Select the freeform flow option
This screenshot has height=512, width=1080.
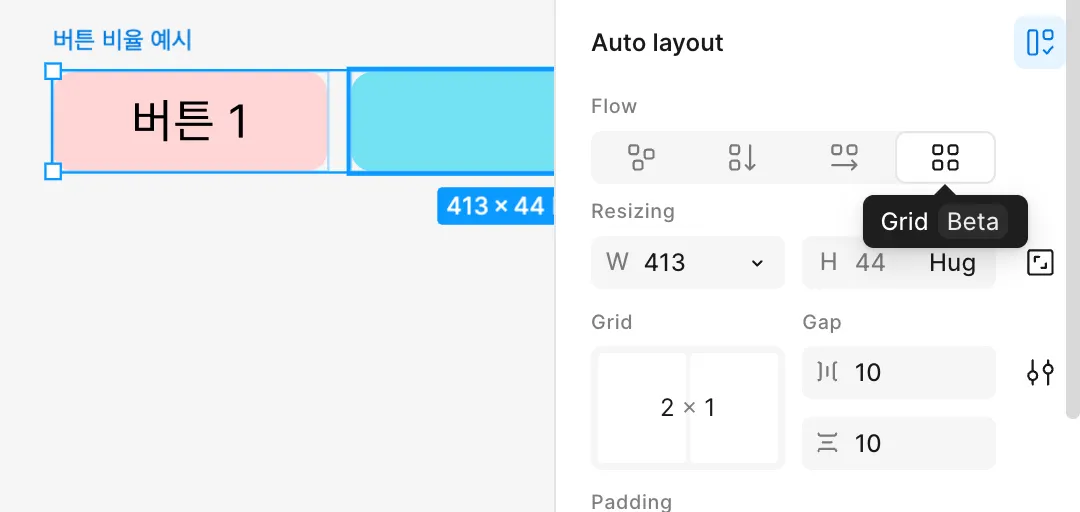[x=641, y=158]
